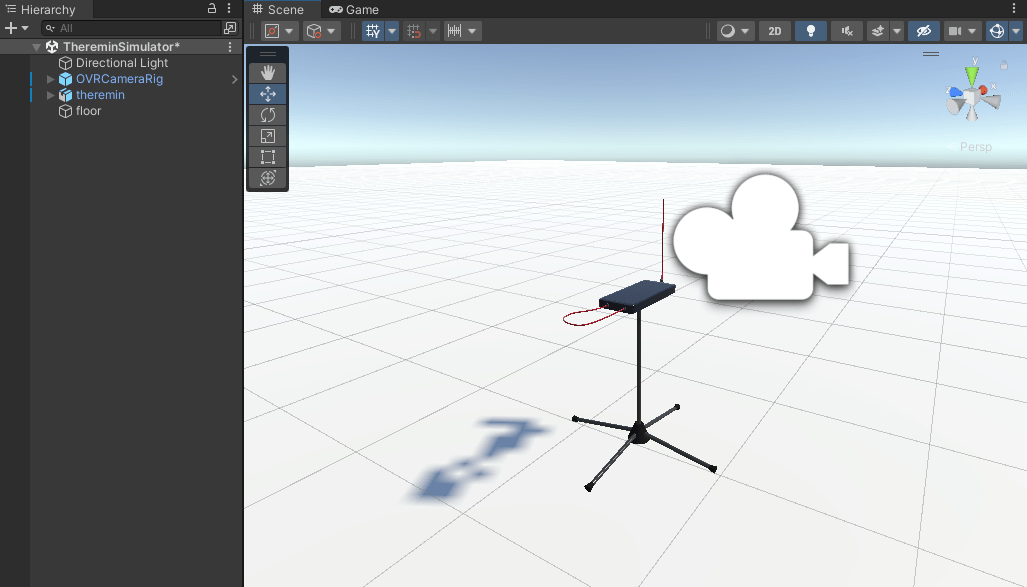Click the theremin model prefab icon
Screen dimensions: 1027x587
(65, 95)
